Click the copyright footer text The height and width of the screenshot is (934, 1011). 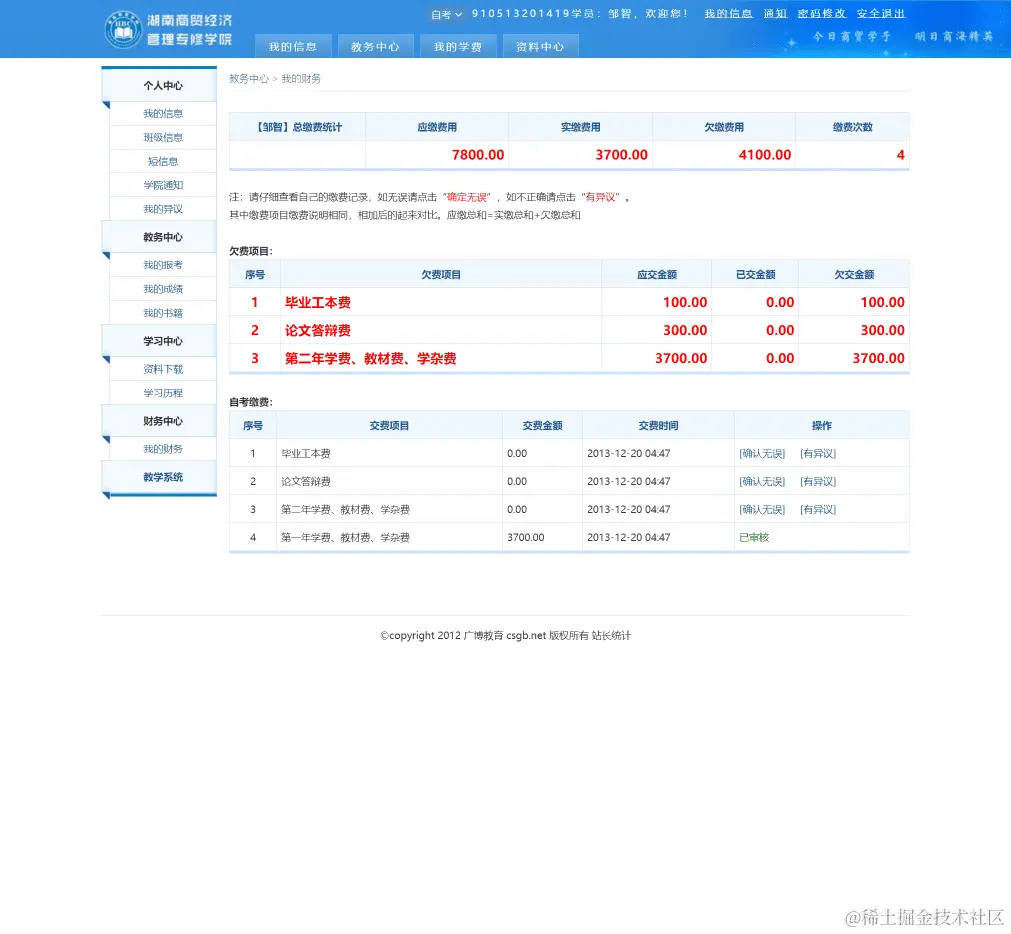pyautogui.click(x=506, y=636)
